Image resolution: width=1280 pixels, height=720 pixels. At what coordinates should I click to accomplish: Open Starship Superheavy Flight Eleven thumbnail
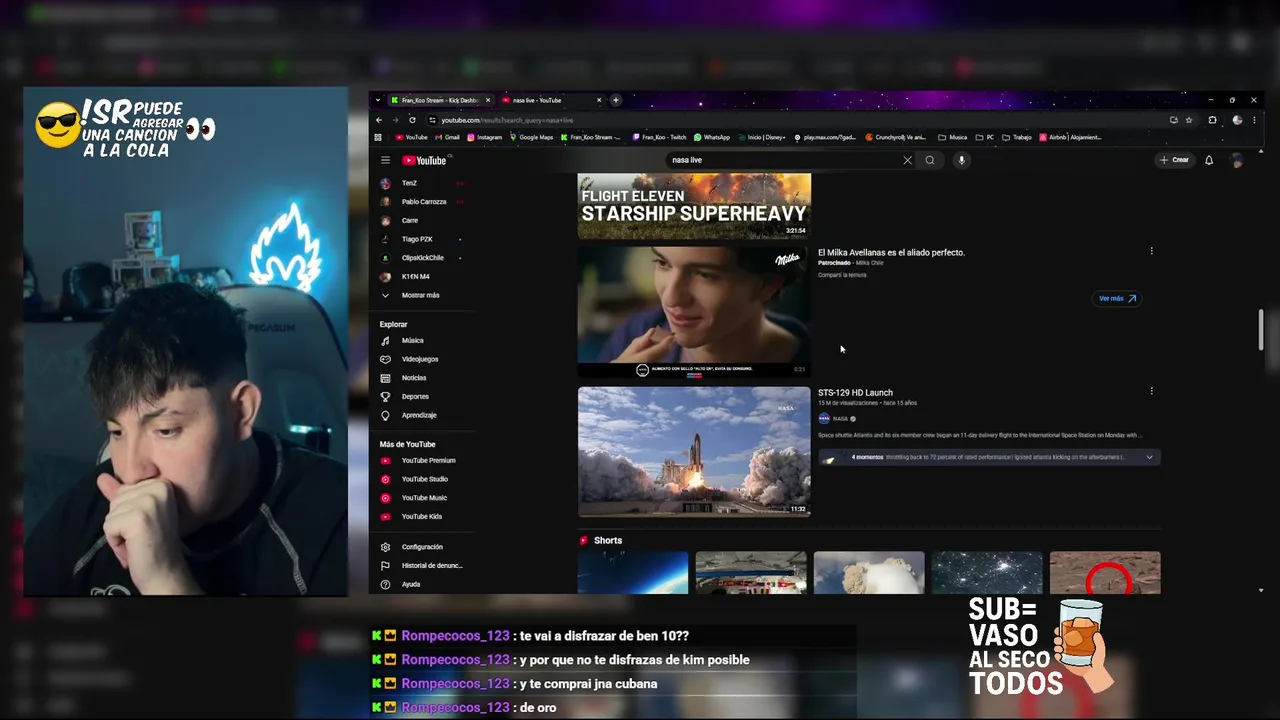(694, 206)
